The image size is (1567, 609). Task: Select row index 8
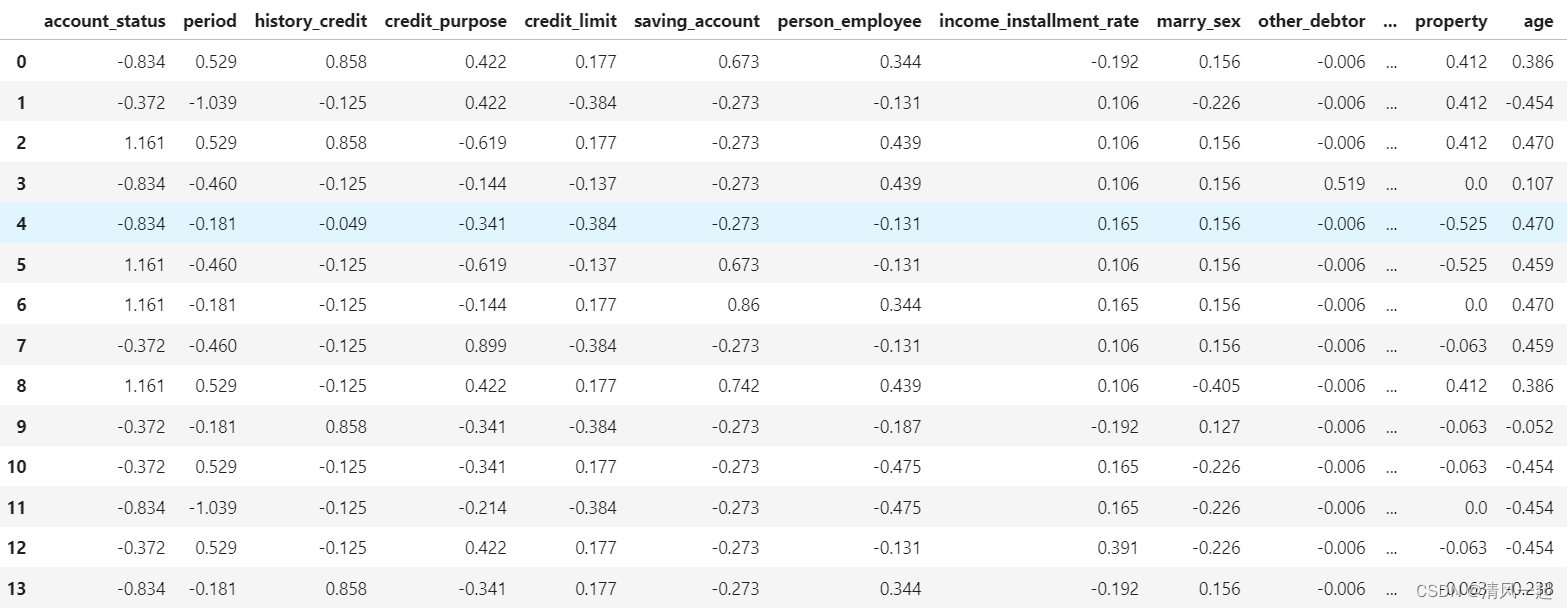(21, 386)
